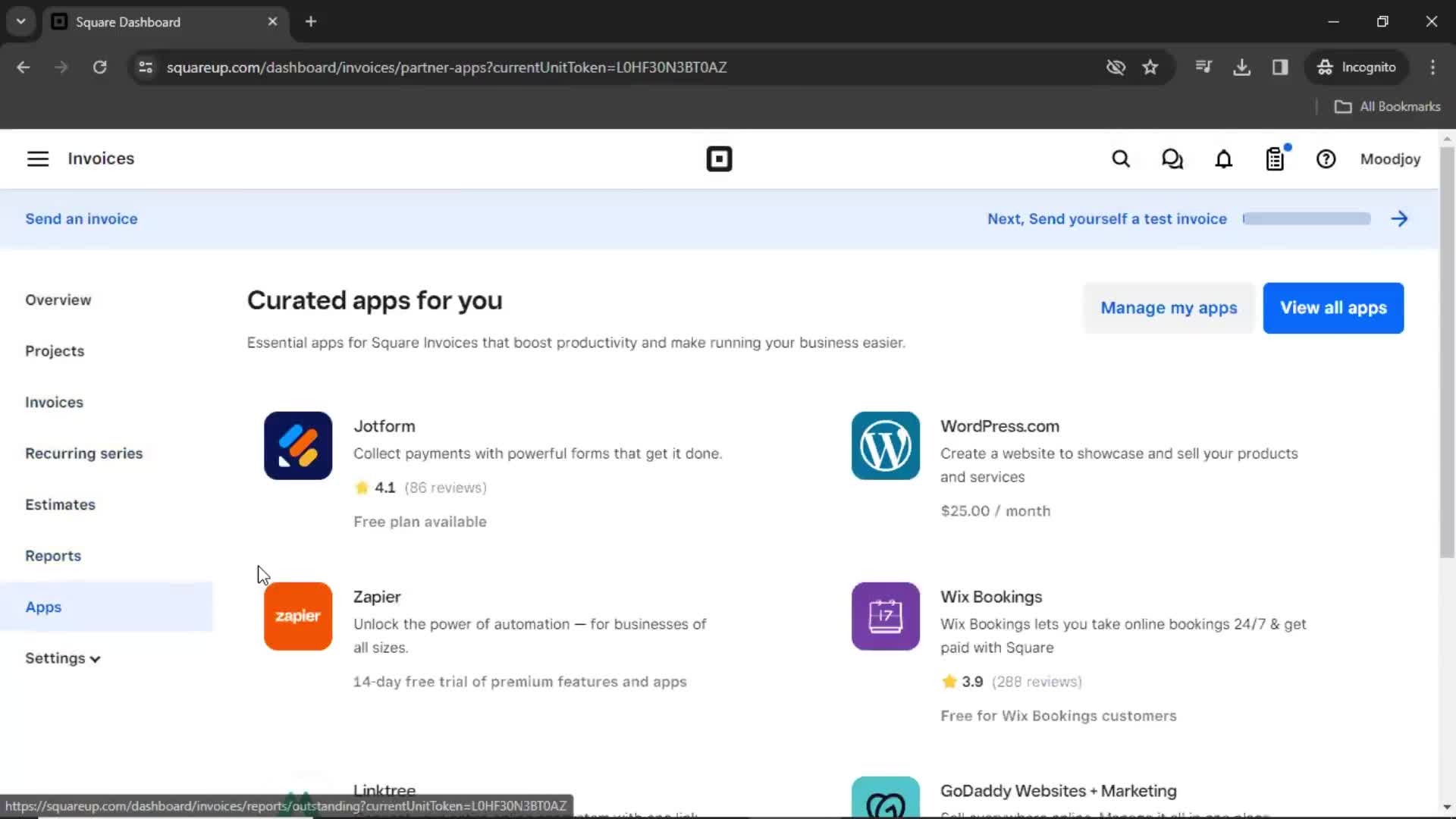Click the Wix Bookings app icon
This screenshot has height=819, width=1456.
(x=886, y=617)
